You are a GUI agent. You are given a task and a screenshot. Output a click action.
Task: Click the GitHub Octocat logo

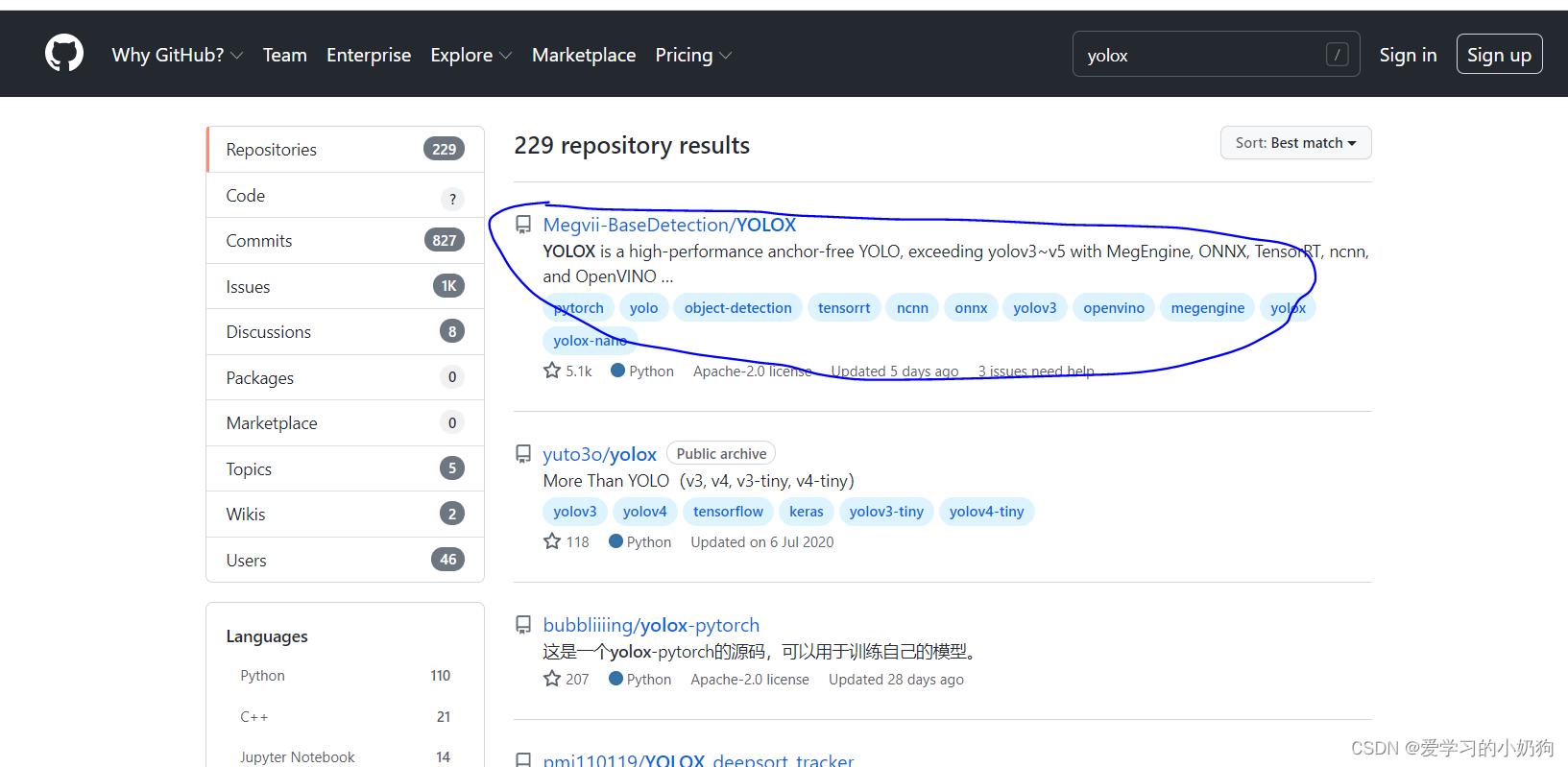tap(64, 54)
